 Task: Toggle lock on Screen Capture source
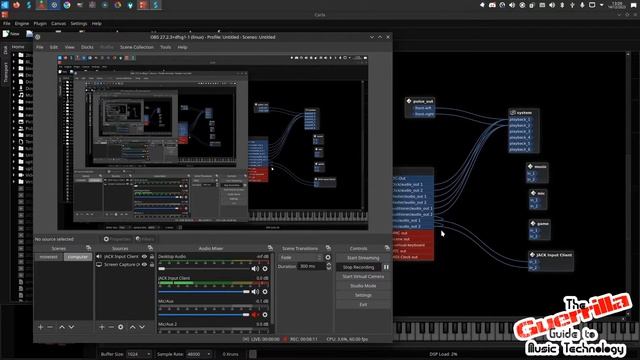pos(152,264)
